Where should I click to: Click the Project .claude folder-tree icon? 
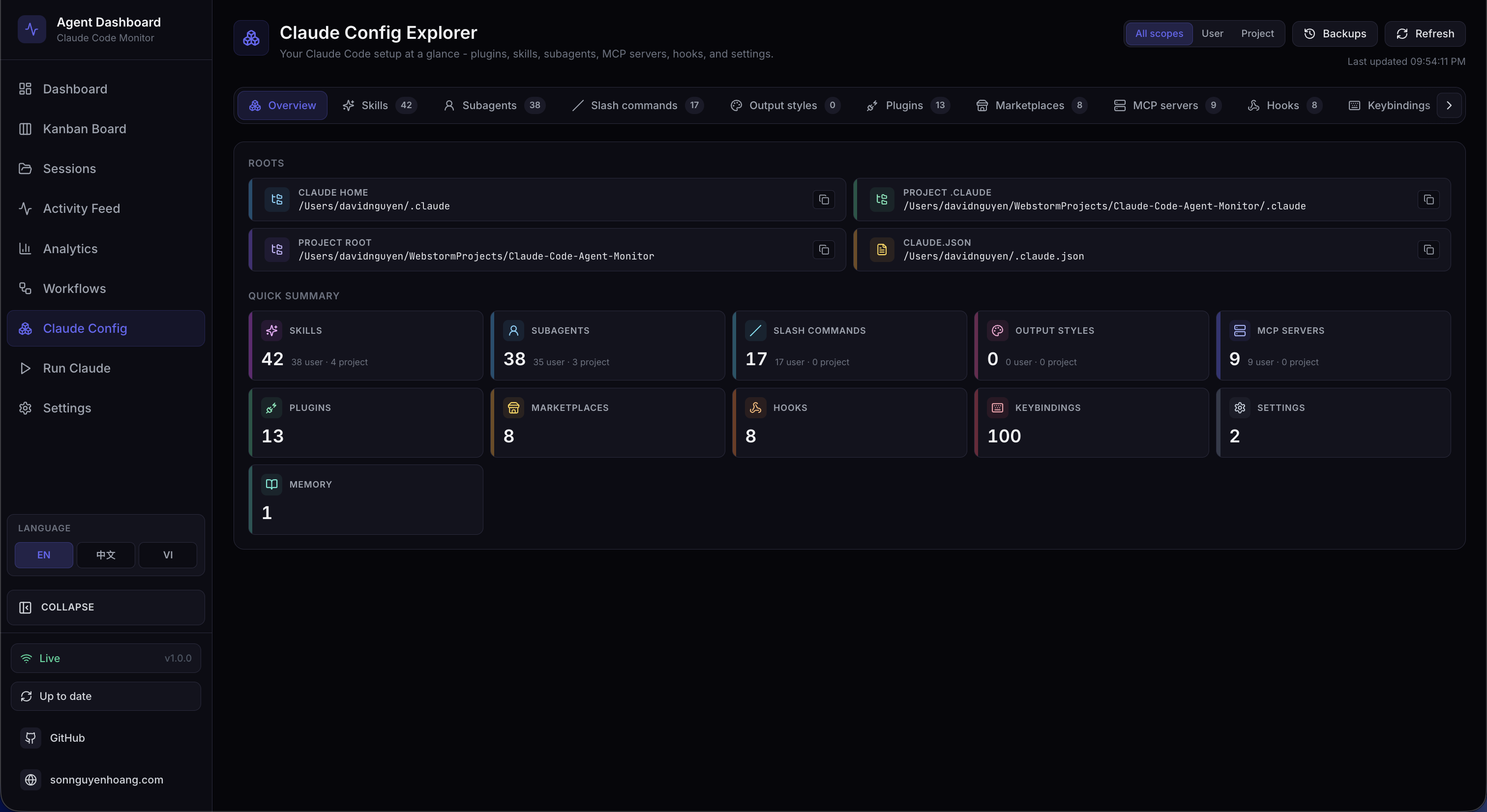click(882, 200)
